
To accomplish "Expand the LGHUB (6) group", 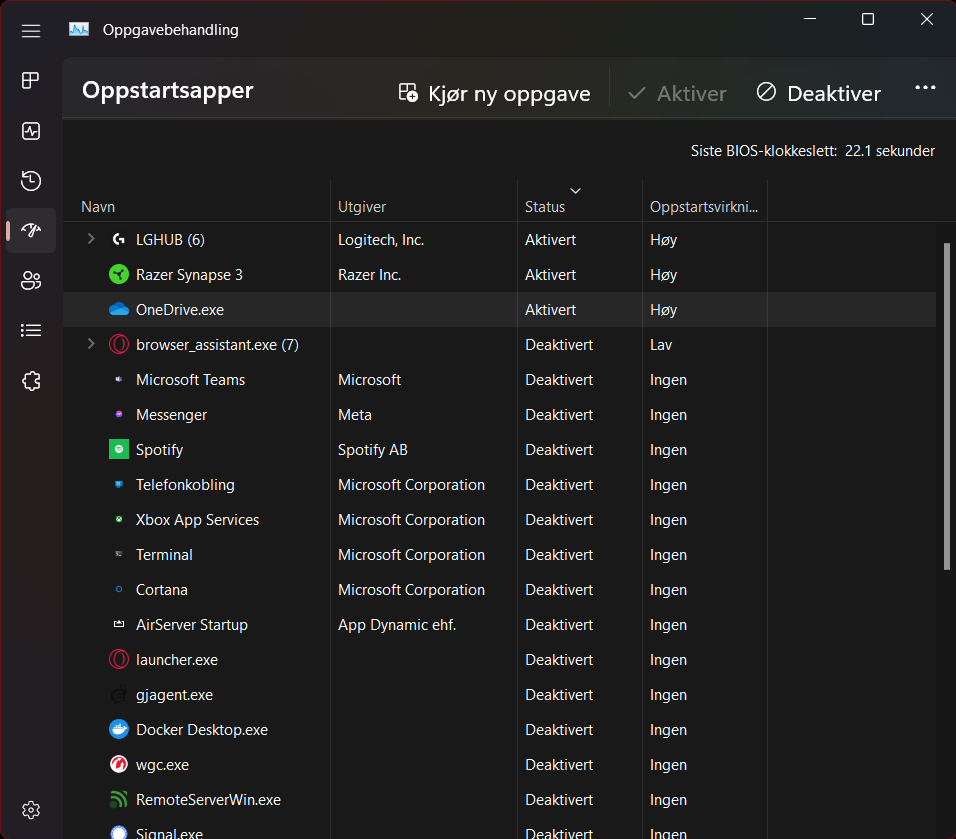I will (91, 239).
